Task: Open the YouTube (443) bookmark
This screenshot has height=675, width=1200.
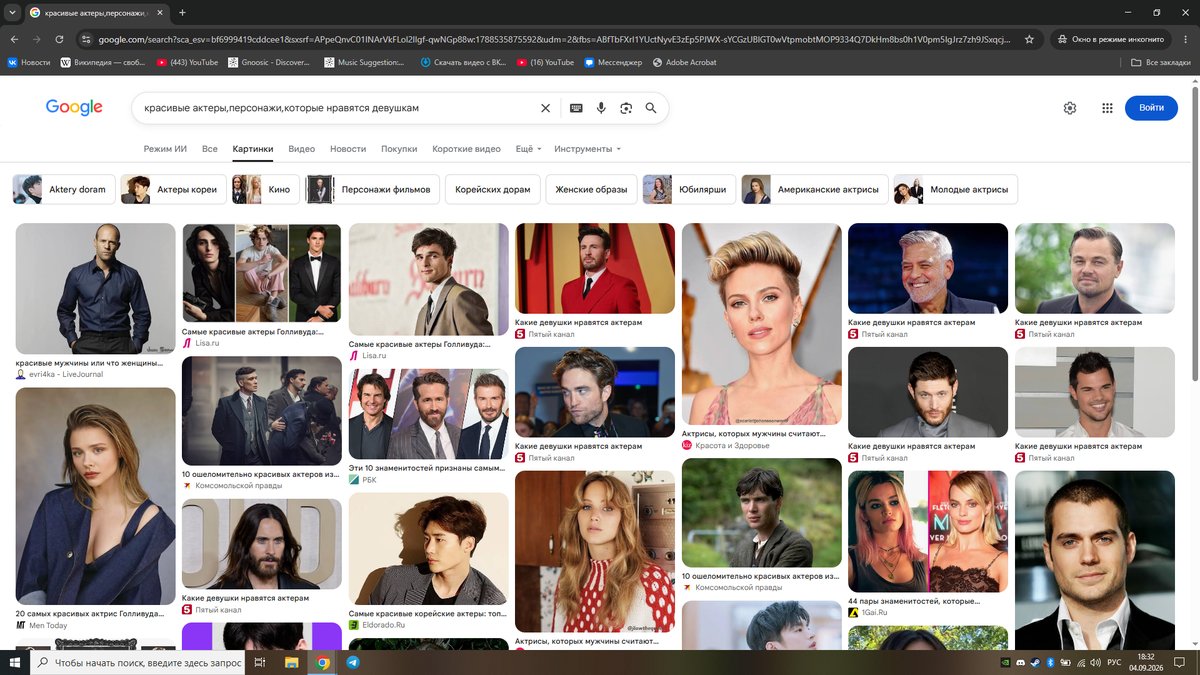Action: pos(187,62)
